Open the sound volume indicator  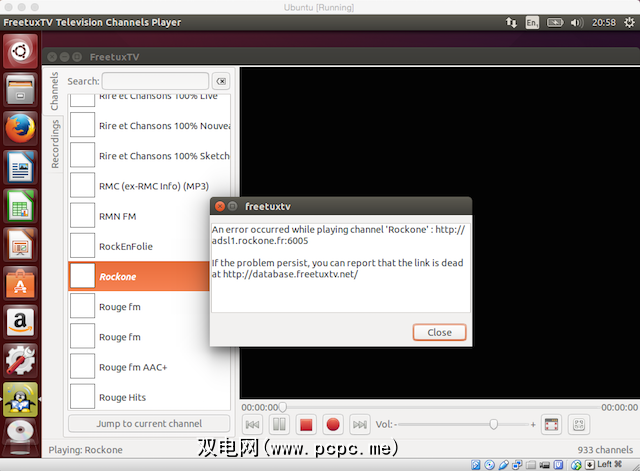(576, 22)
